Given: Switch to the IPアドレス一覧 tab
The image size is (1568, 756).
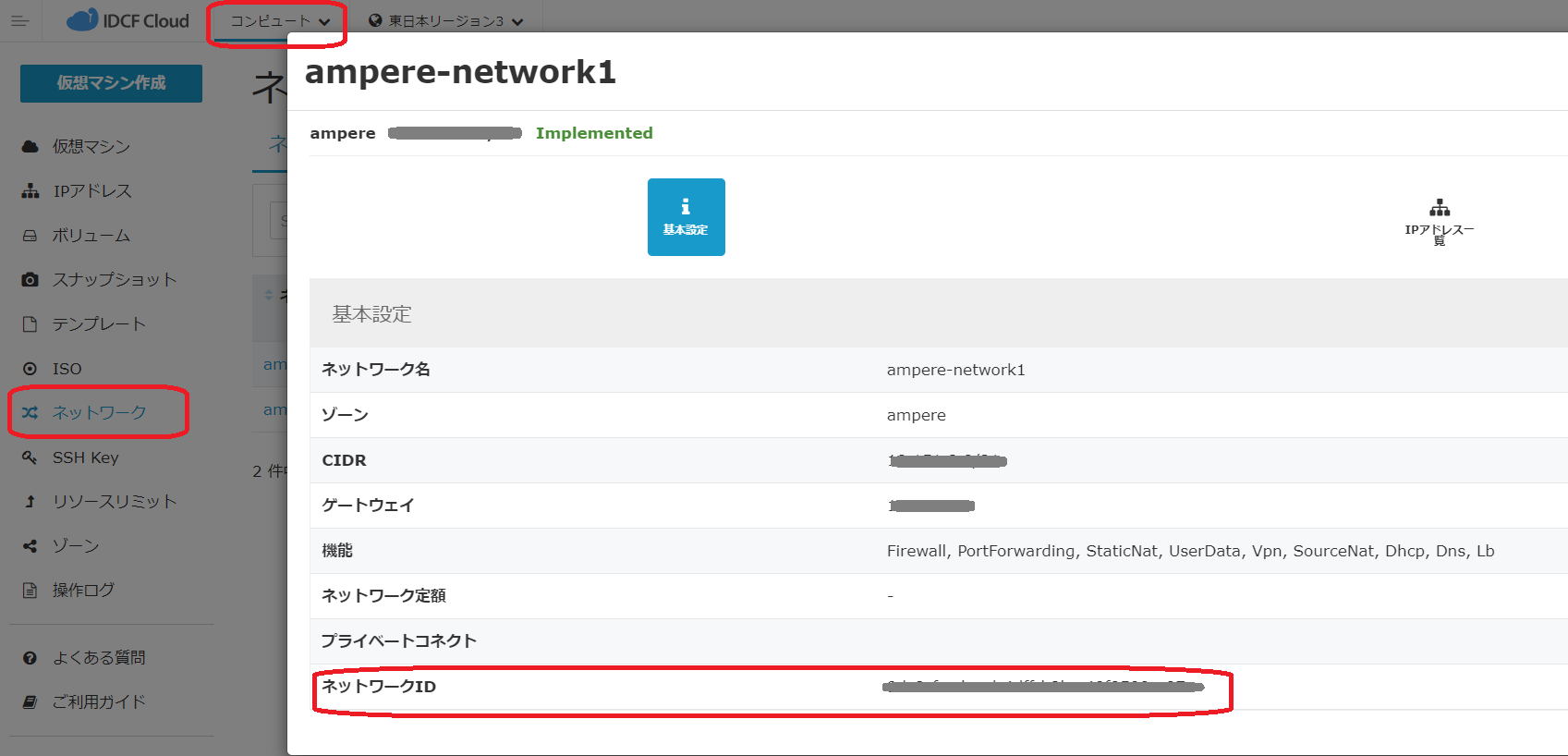Looking at the screenshot, I should (x=1439, y=220).
